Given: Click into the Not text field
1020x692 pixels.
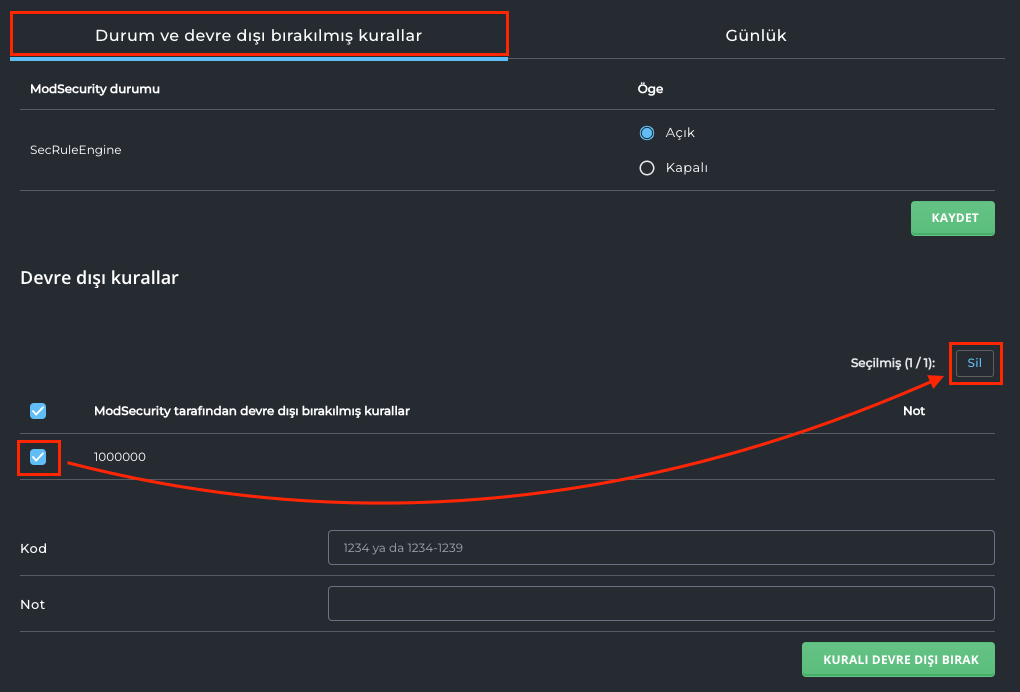Looking at the screenshot, I should (660, 604).
